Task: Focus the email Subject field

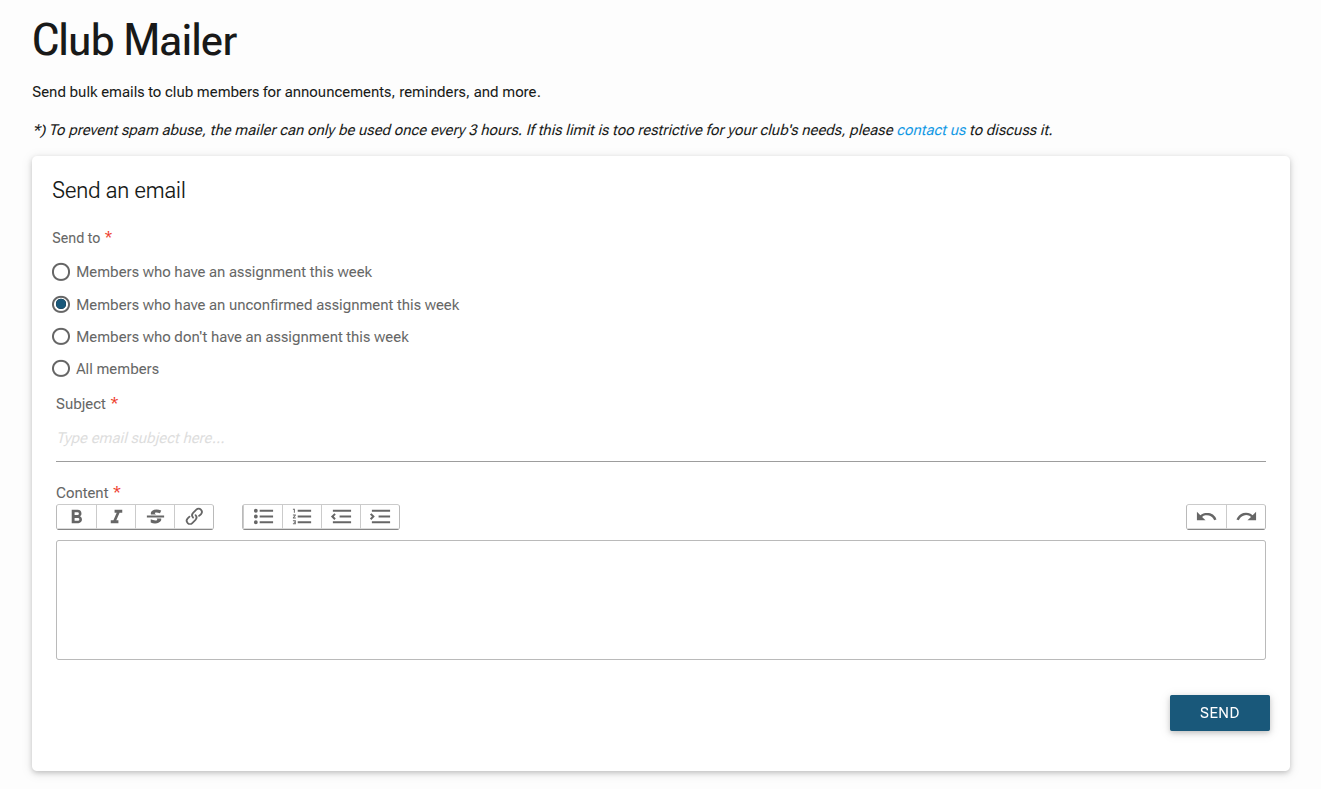Action: [x=660, y=438]
